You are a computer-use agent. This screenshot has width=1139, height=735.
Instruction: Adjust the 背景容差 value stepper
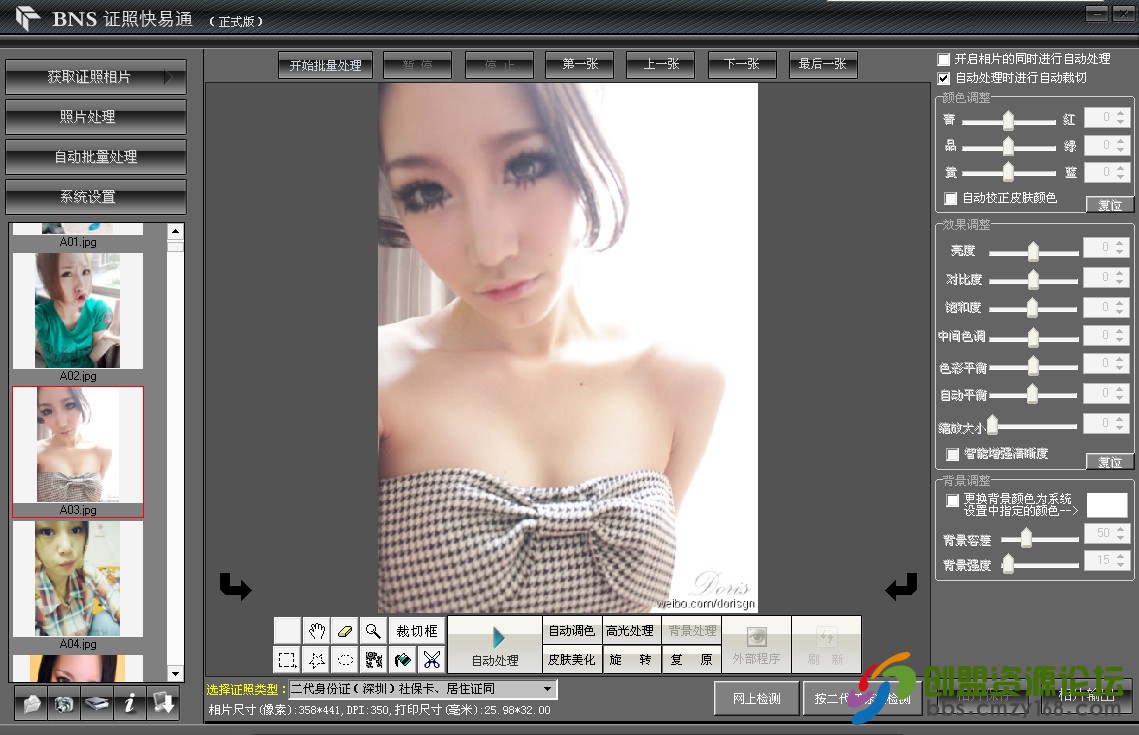coord(1121,533)
